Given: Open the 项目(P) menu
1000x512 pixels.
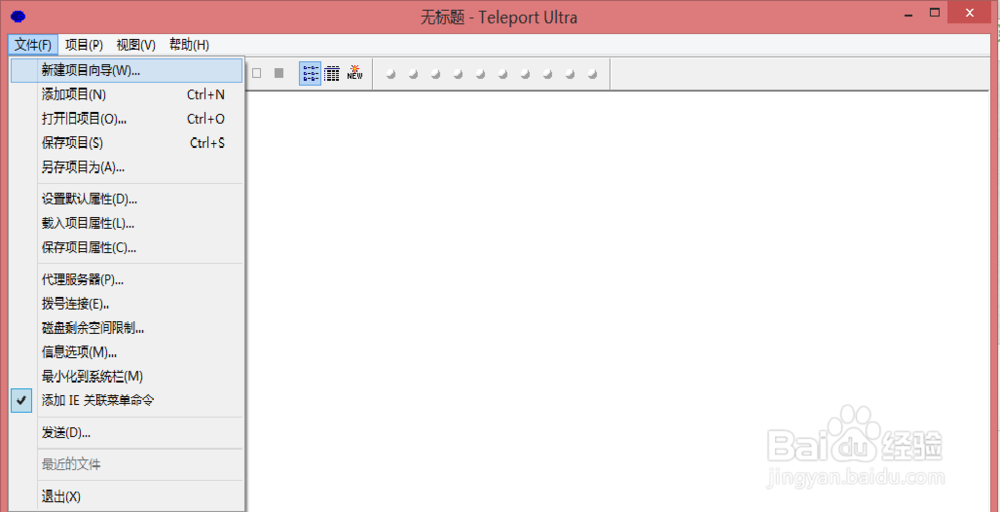Looking at the screenshot, I should [84, 45].
